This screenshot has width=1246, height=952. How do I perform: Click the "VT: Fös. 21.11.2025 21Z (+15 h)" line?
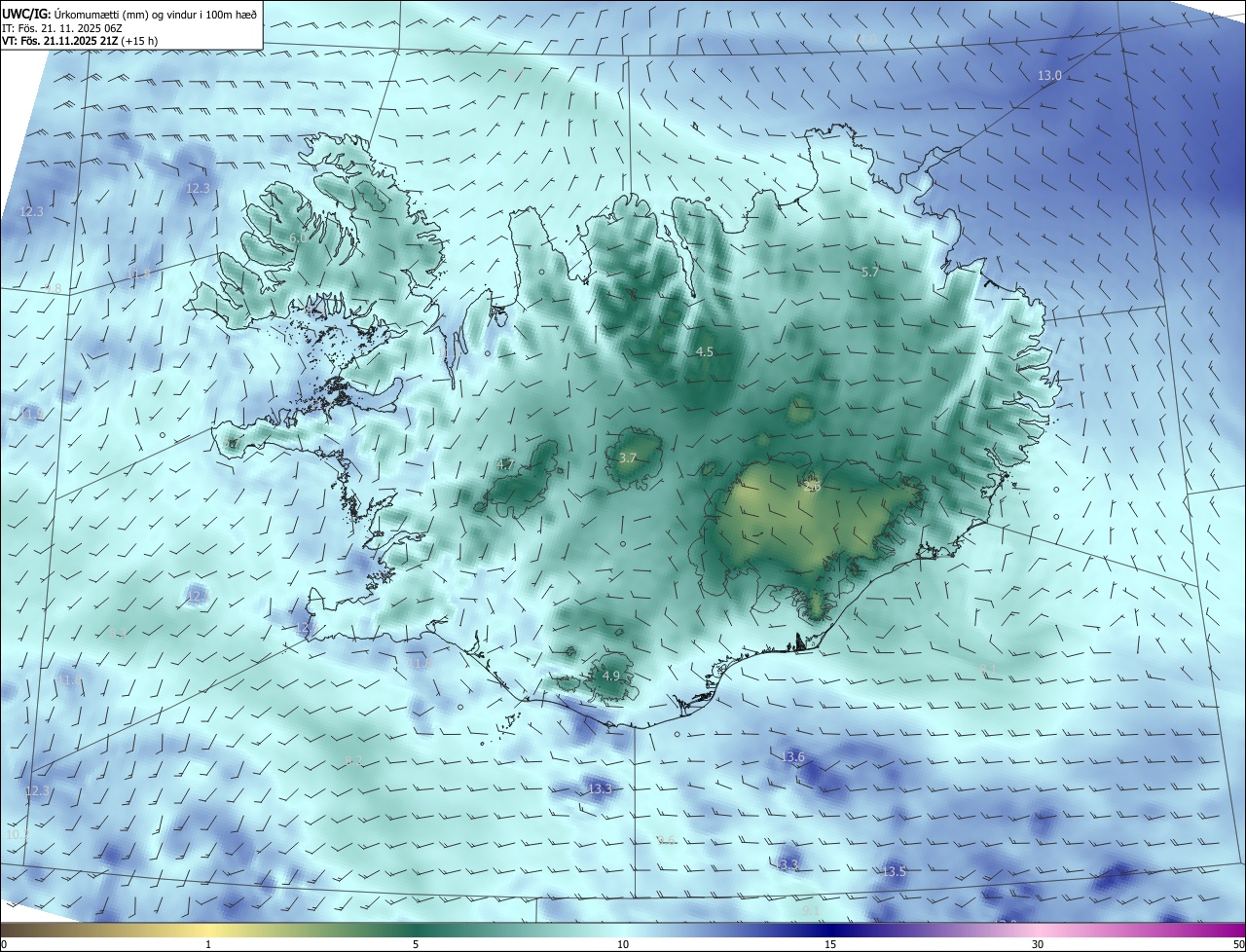pyautogui.click(x=80, y=41)
